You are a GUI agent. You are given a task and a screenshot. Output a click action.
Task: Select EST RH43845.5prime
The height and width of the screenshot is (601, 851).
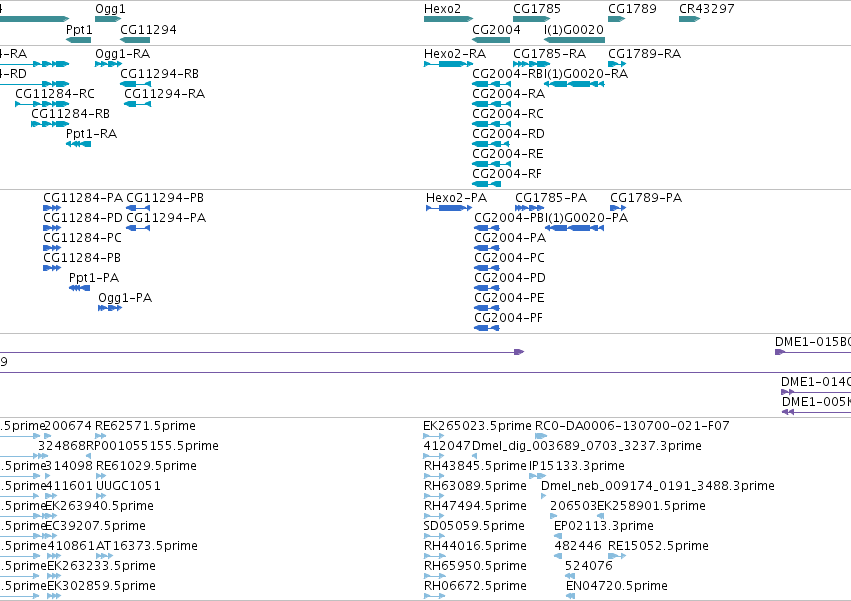click(434, 476)
